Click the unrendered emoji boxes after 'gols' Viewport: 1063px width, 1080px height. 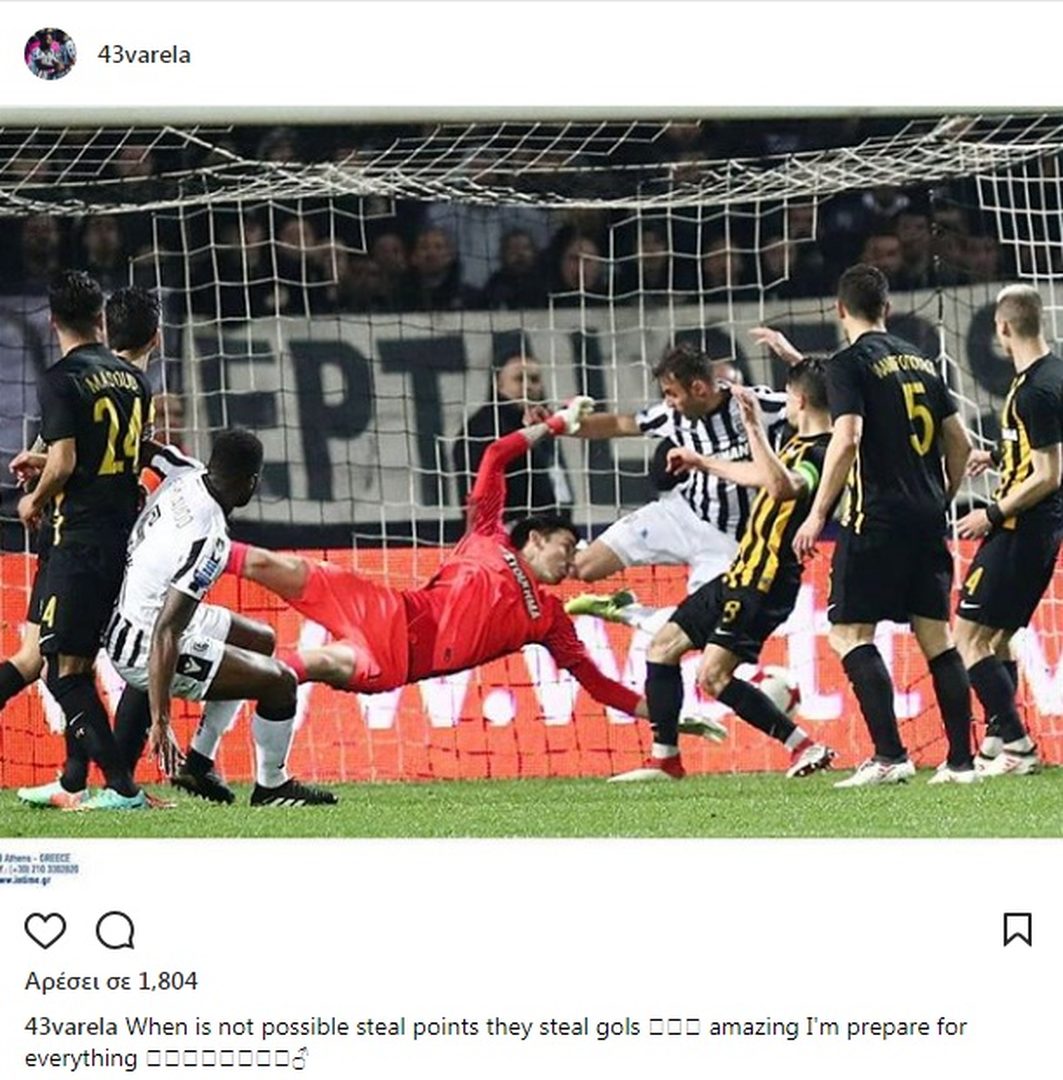point(674,1028)
